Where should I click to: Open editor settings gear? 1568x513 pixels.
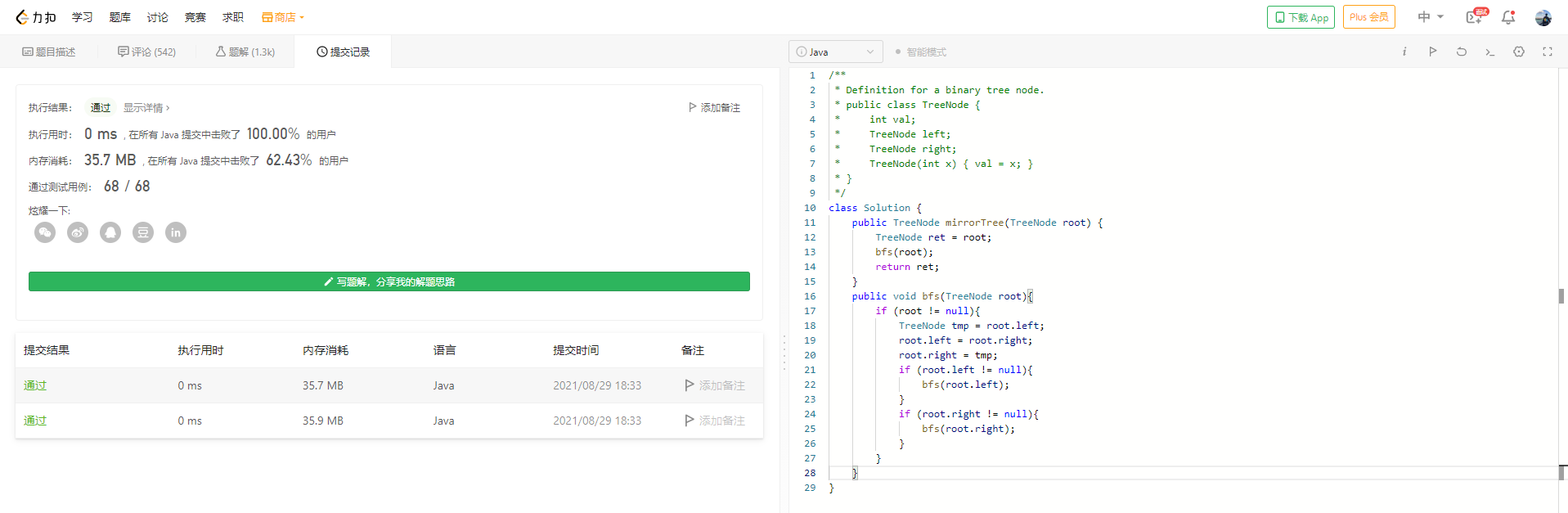coord(1519,52)
